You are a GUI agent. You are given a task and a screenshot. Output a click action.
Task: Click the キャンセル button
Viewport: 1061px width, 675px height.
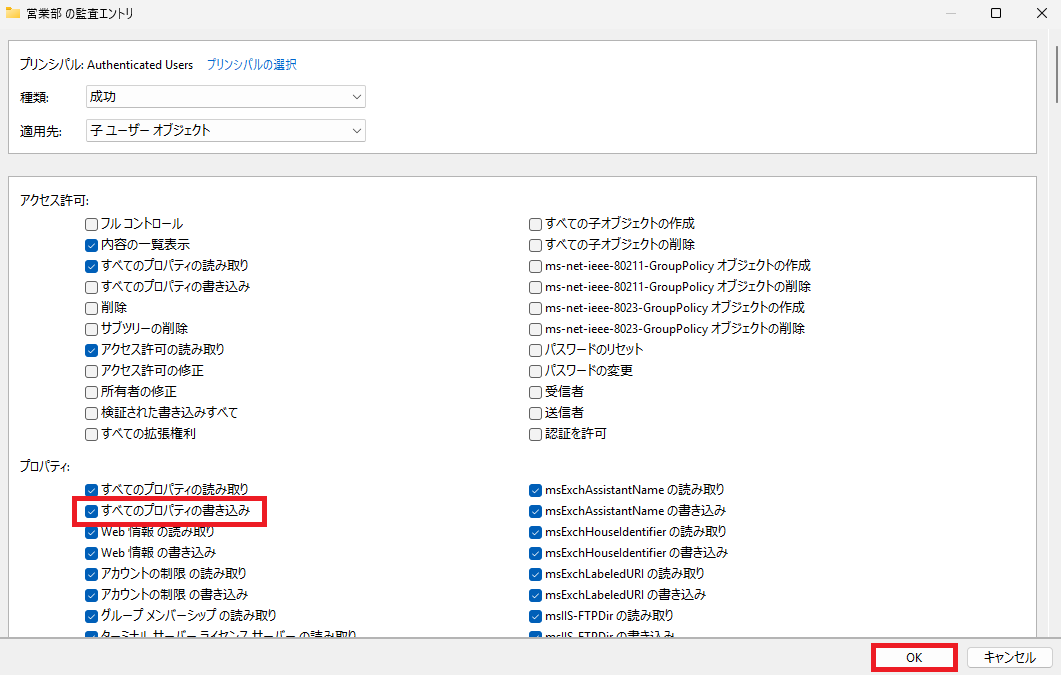(x=1010, y=657)
